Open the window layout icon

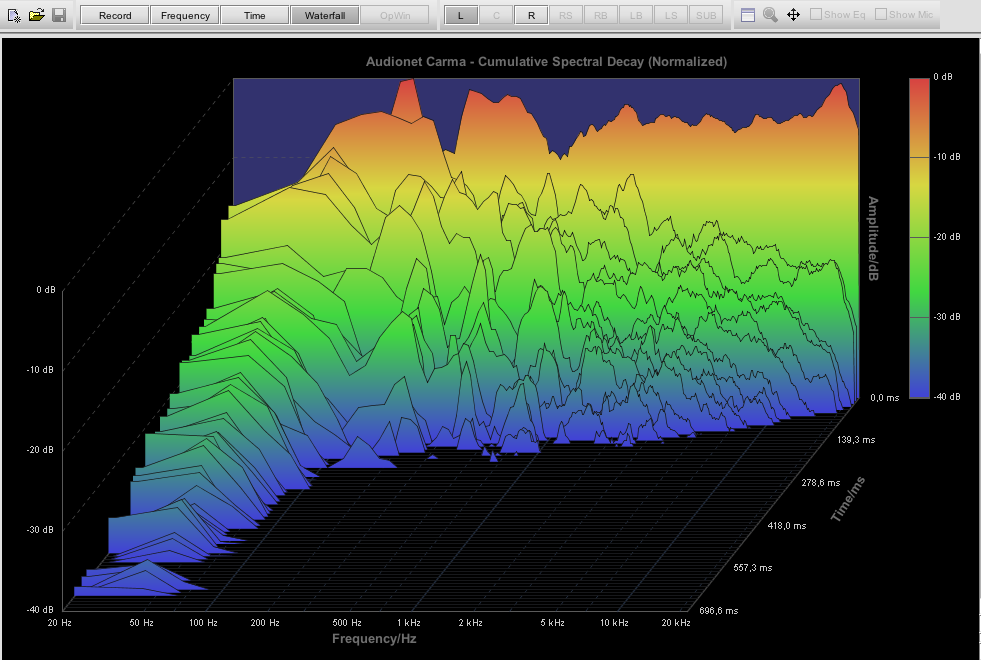pyautogui.click(x=748, y=15)
